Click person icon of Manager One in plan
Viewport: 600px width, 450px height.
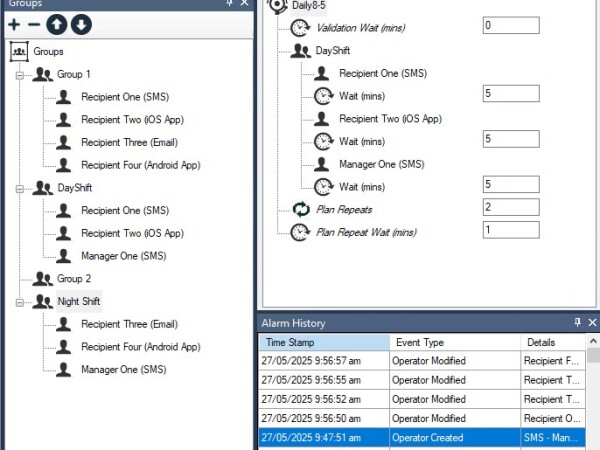click(321, 164)
